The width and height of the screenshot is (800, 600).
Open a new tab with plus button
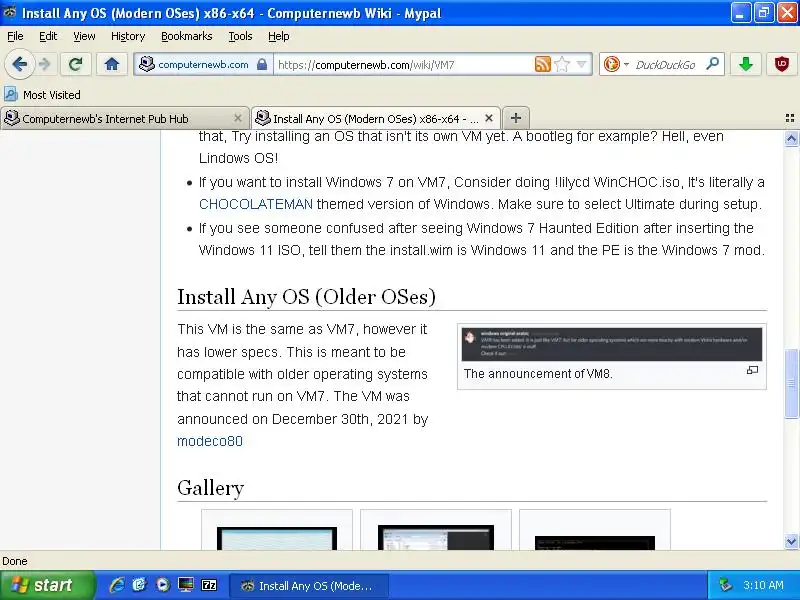[516, 118]
